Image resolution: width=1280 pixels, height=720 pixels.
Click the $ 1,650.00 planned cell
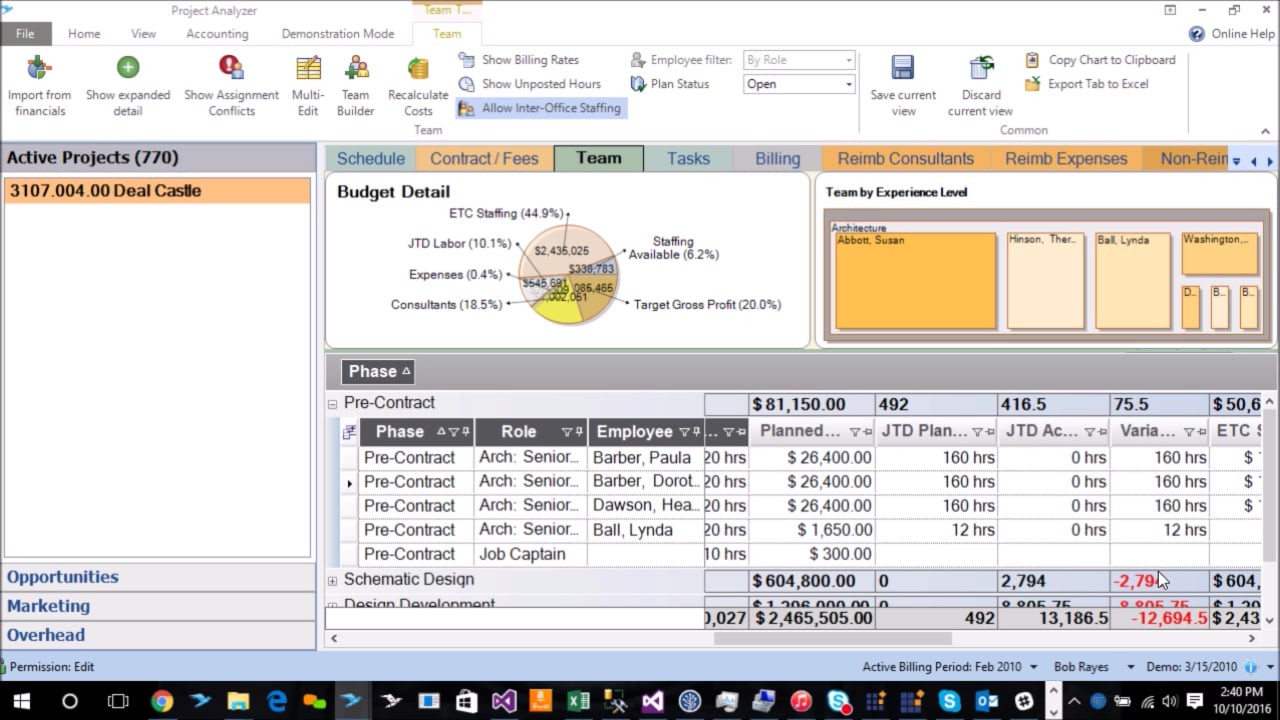coord(811,530)
